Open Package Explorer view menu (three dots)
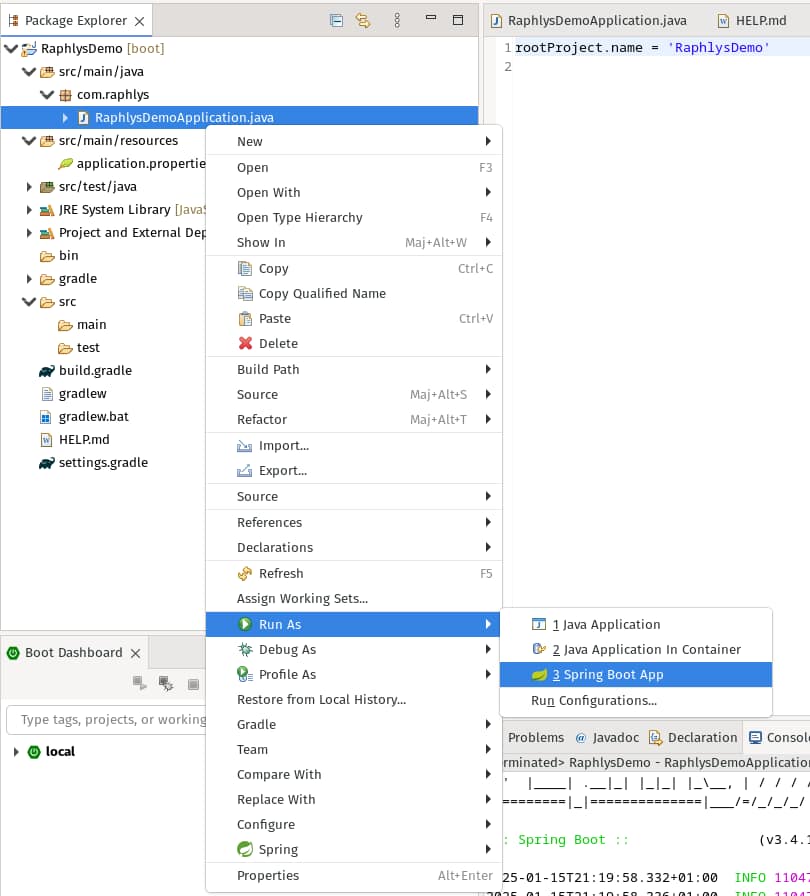This screenshot has width=810, height=896. (x=397, y=20)
